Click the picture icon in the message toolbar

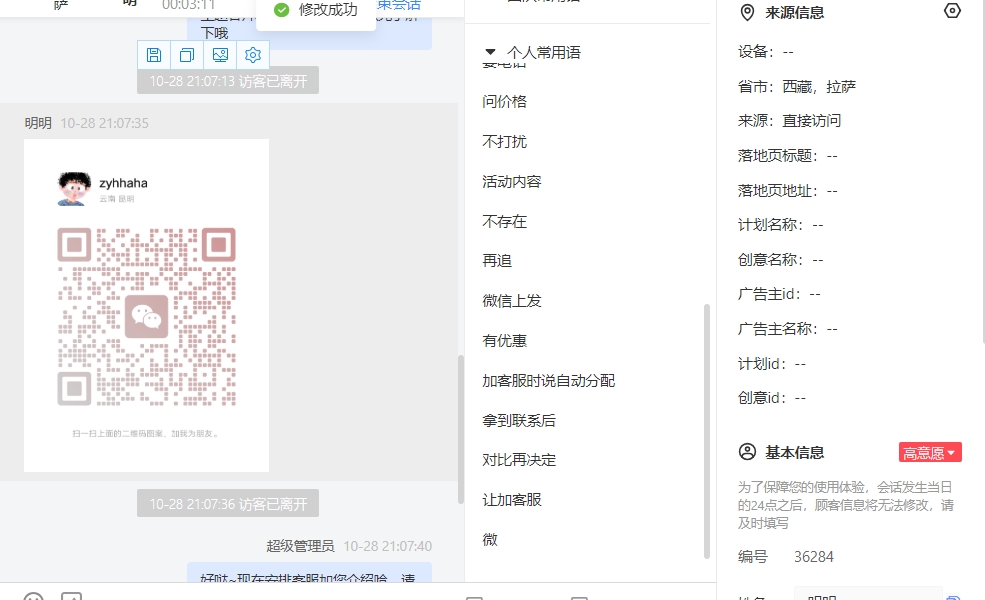point(220,55)
